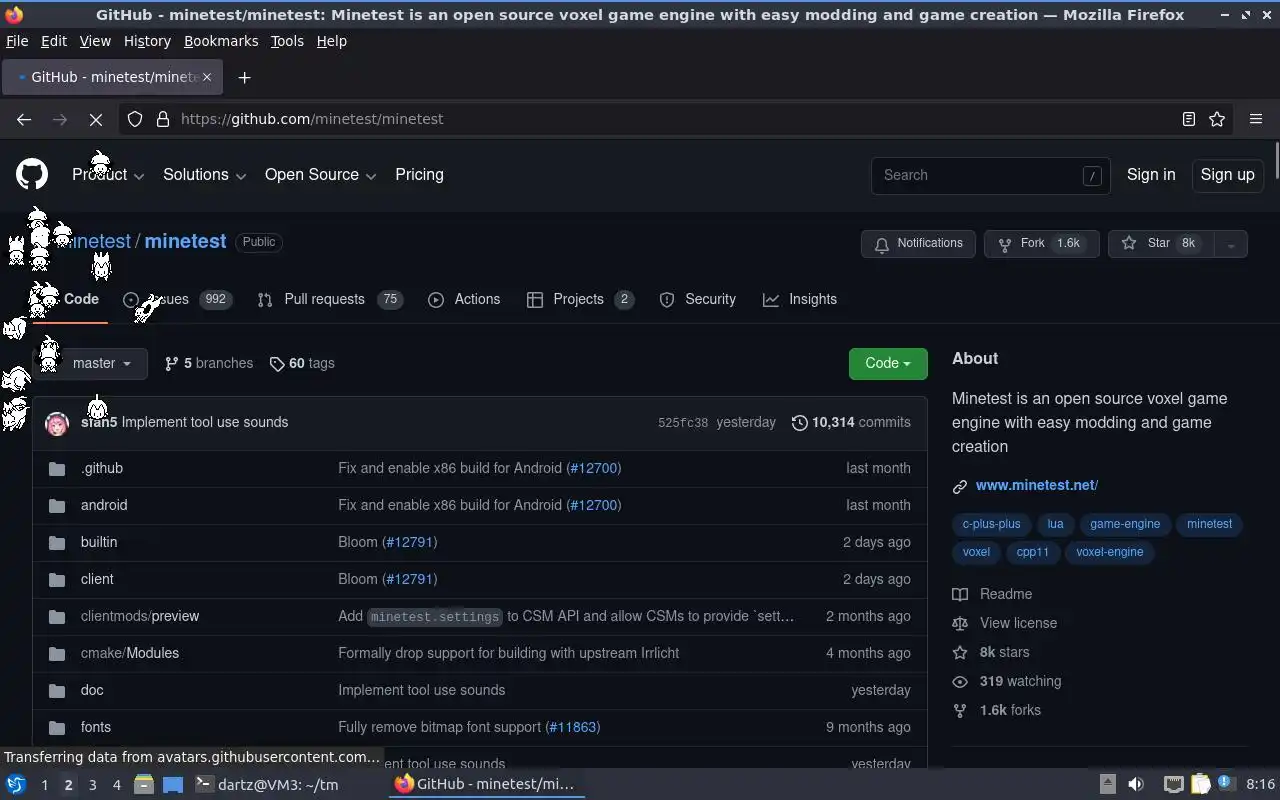Open the History menu in Firefox
Screen dimensions: 1280x800
147,41
